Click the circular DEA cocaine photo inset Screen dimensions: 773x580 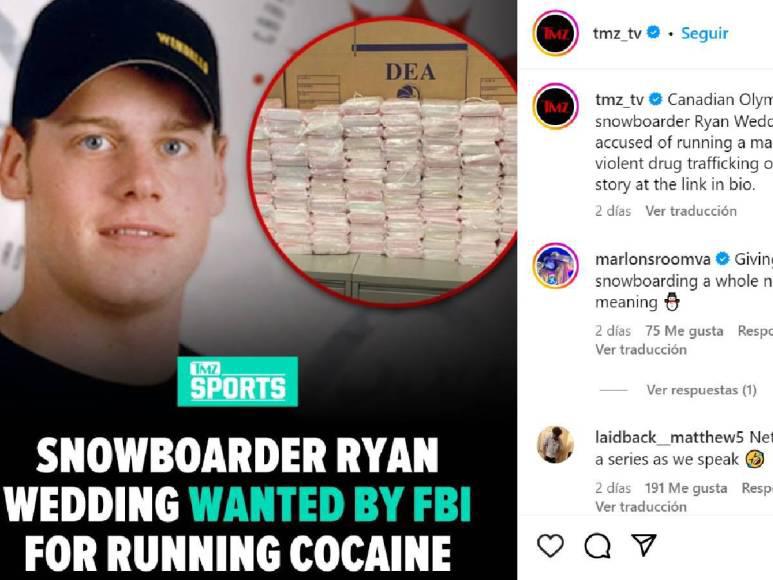(x=383, y=164)
